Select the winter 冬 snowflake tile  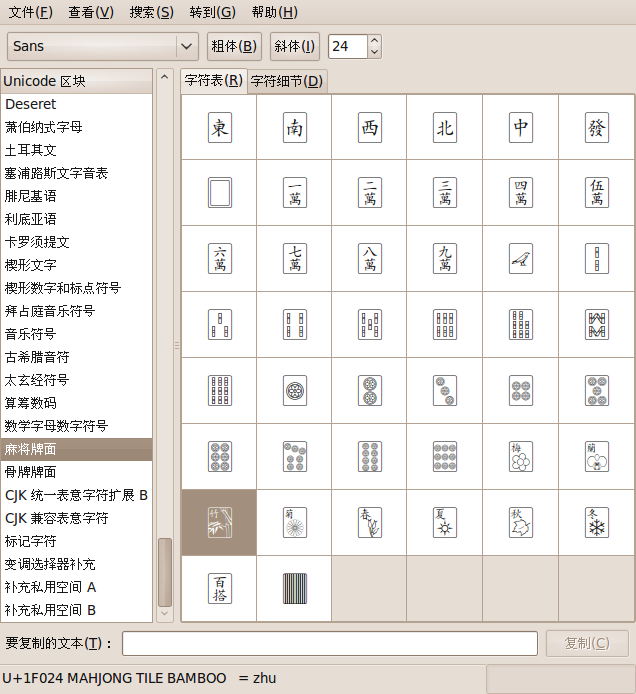pos(597,523)
